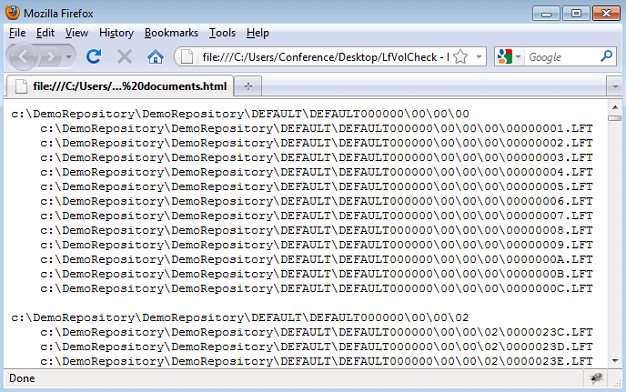Click the status bar add-on icon
This screenshot has height=392, width=626.
coord(596,378)
